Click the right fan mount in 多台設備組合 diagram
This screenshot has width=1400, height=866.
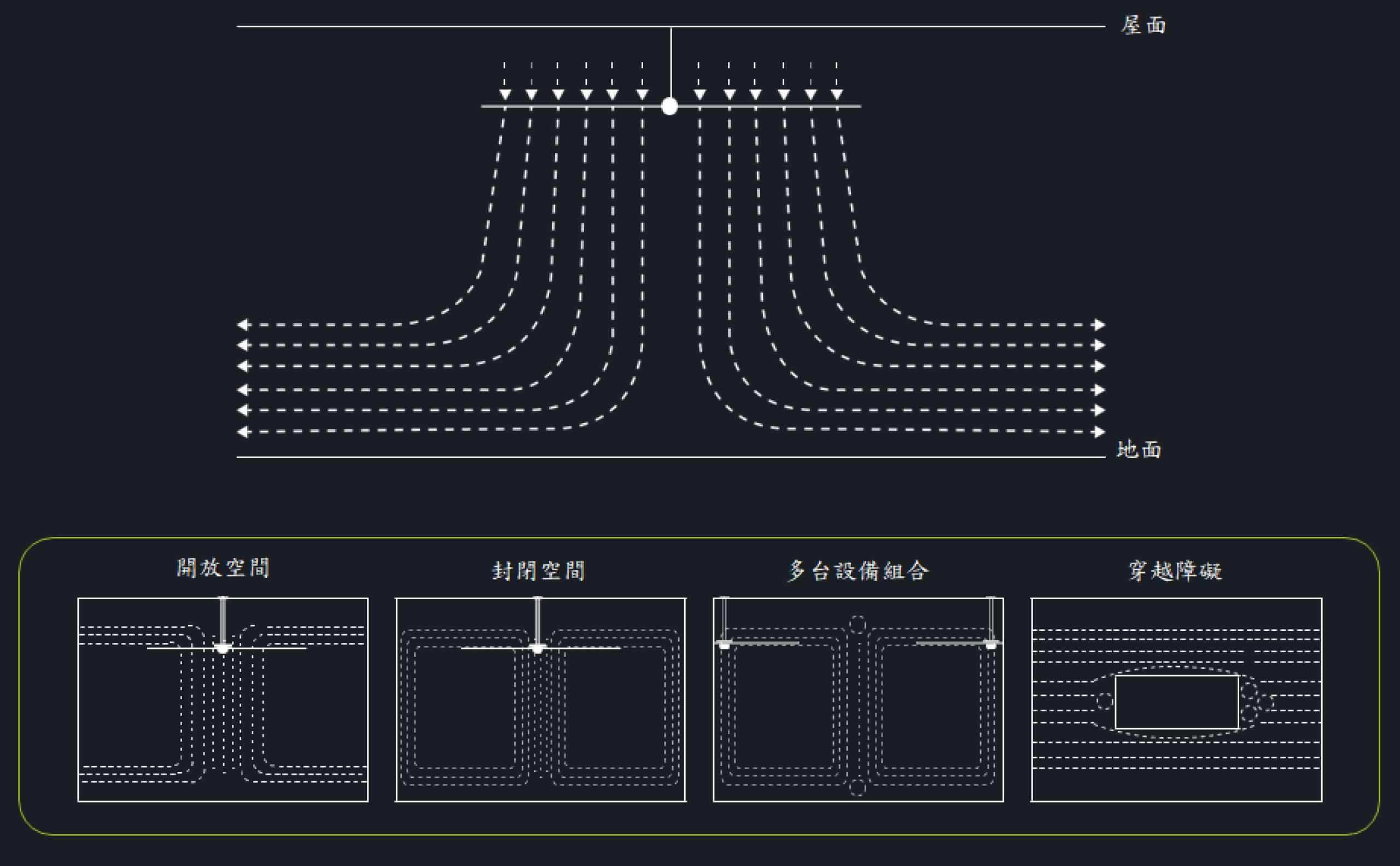(x=991, y=645)
